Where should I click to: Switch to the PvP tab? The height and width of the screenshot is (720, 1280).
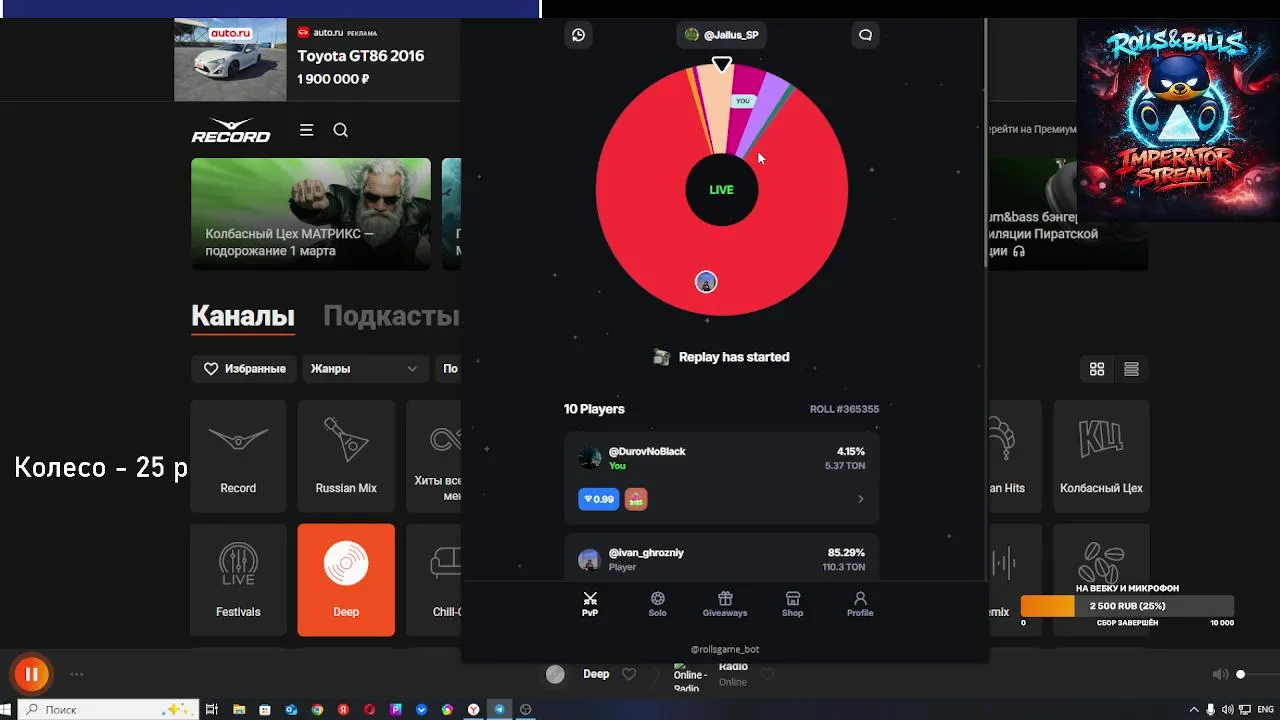[x=590, y=604]
